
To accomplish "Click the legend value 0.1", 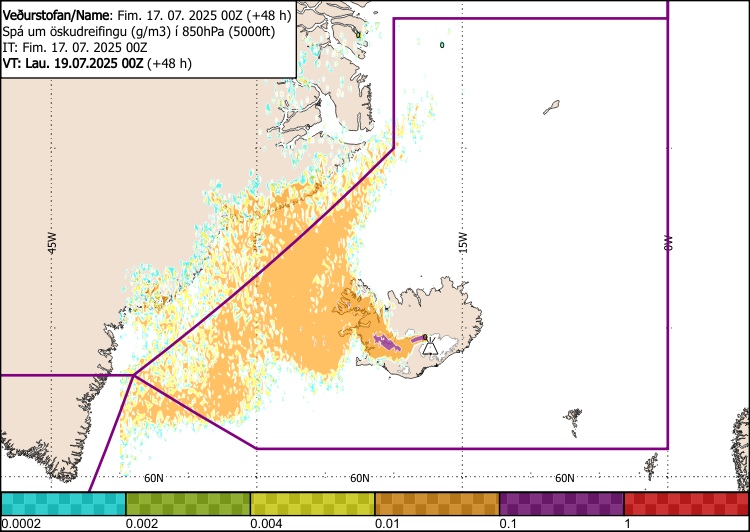I will [x=508, y=523].
